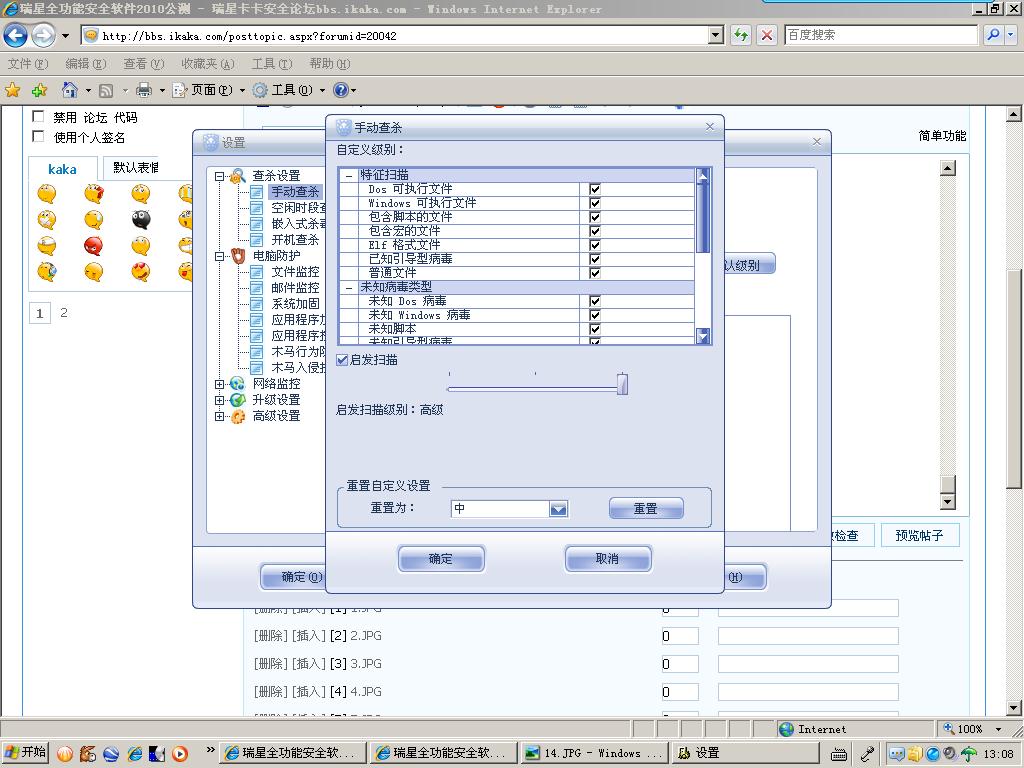Select the kaka emoticon tab

coord(63,169)
